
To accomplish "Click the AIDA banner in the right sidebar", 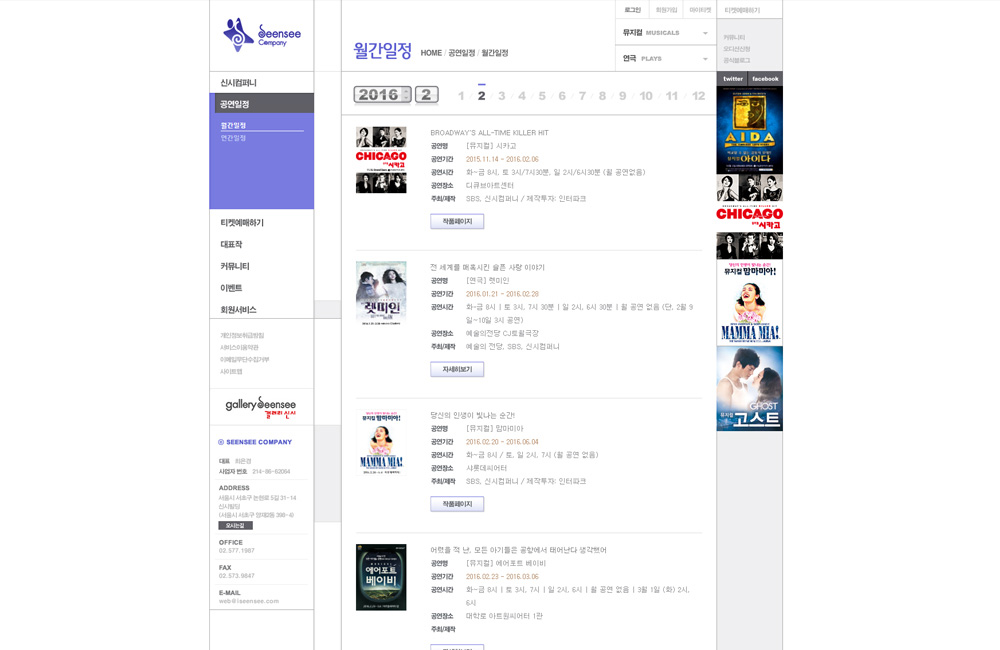I will 749,129.
